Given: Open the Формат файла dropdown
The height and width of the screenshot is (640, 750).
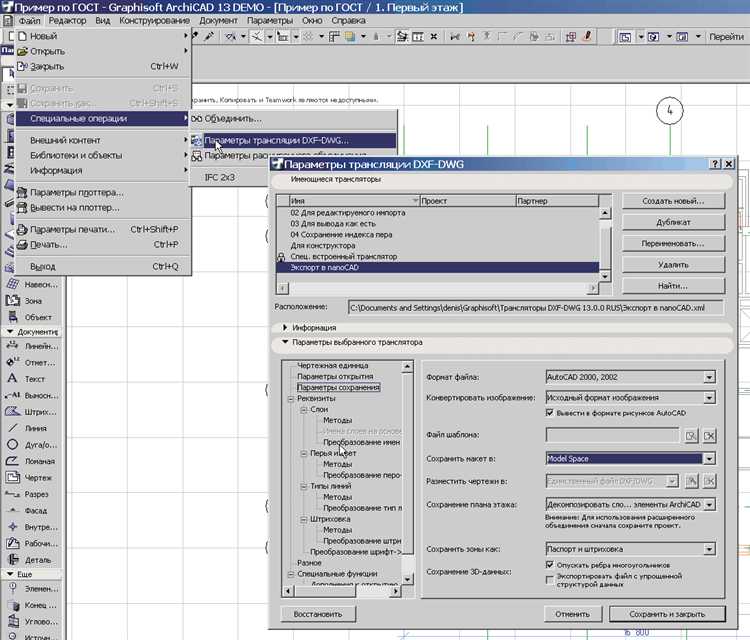Looking at the screenshot, I should (x=709, y=377).
